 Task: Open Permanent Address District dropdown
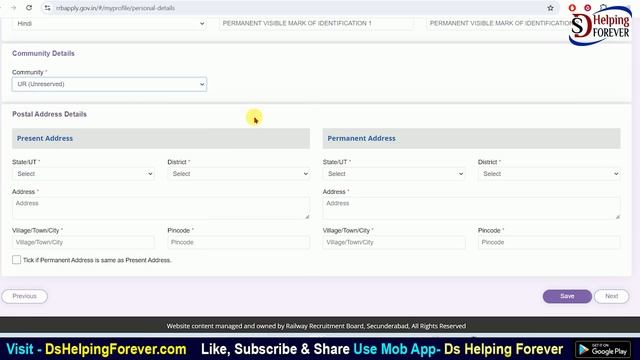click(549, 174)
